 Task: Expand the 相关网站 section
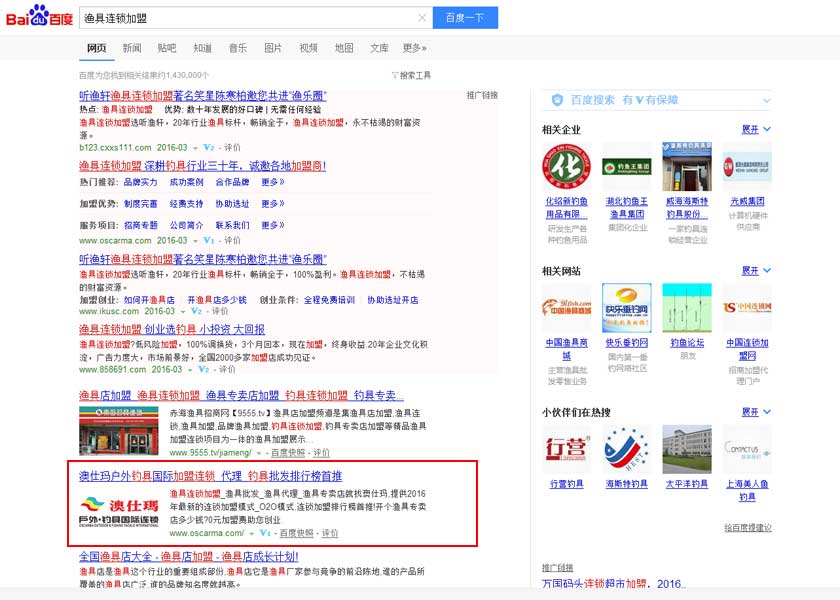(x=756, y=271)
